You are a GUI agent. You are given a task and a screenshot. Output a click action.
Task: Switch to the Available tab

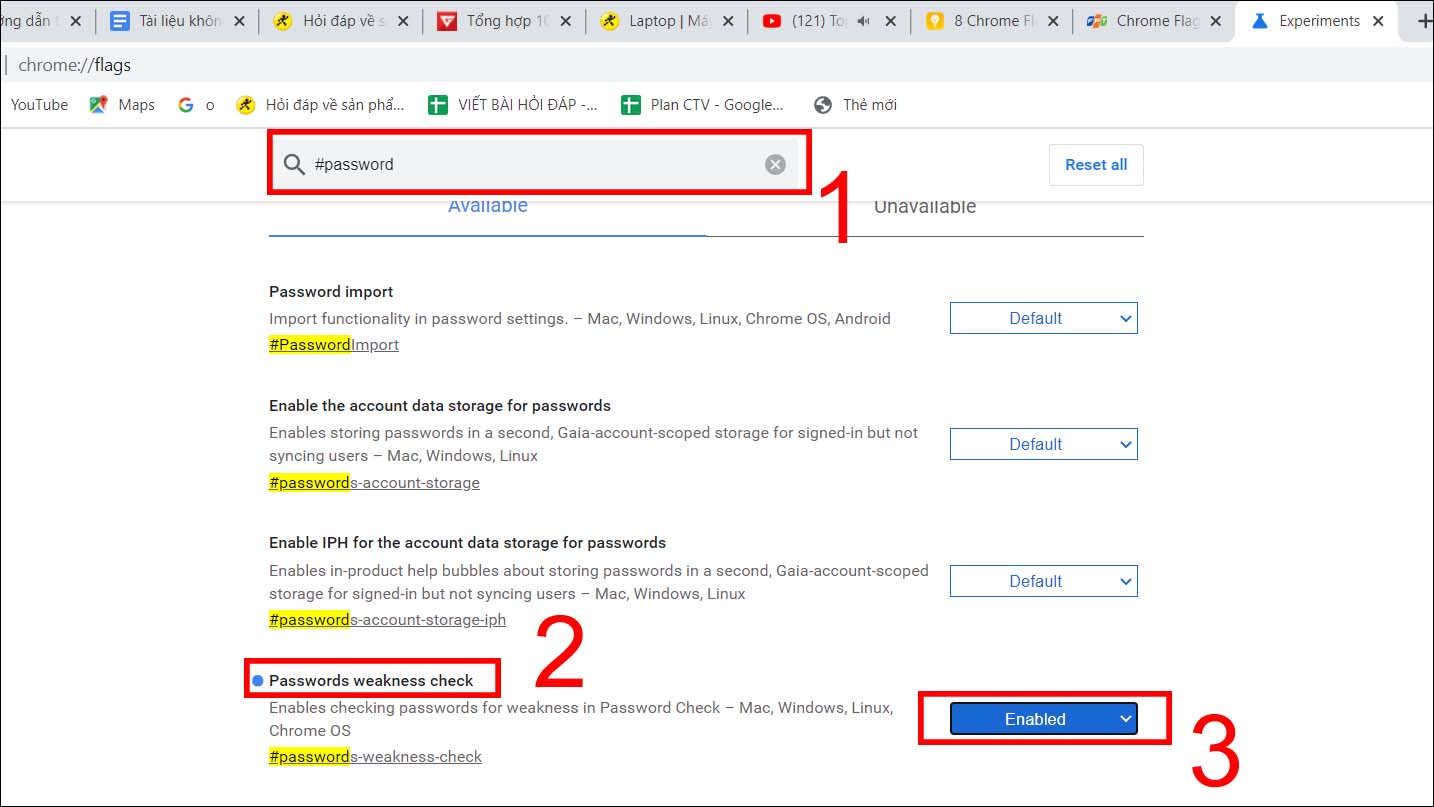pos(487,207)
